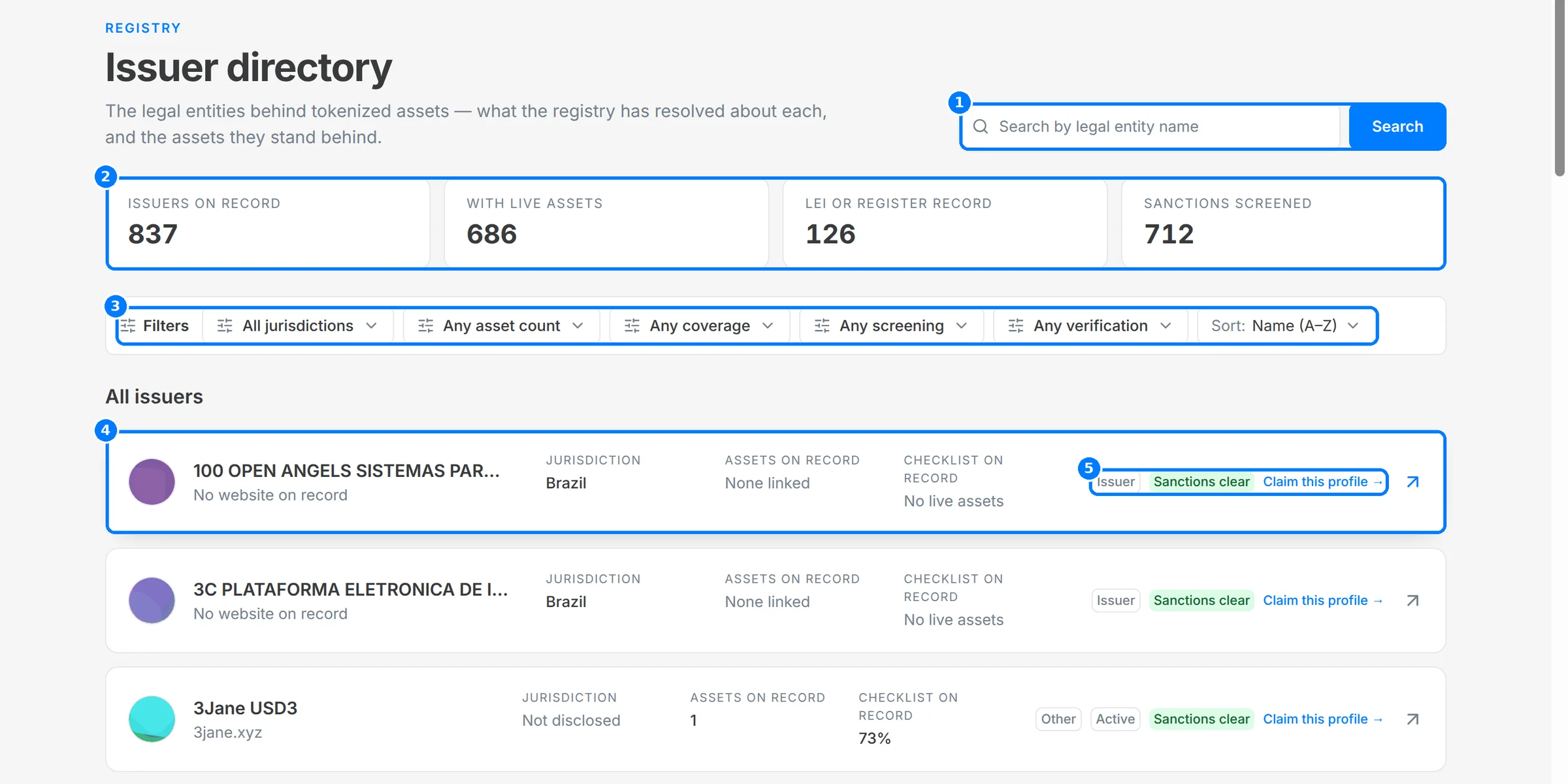Click Not disclosed jurisdiction for 3Jane USD3
Image resolution: width=1568 pixels, height=784 pixels.
571,721
